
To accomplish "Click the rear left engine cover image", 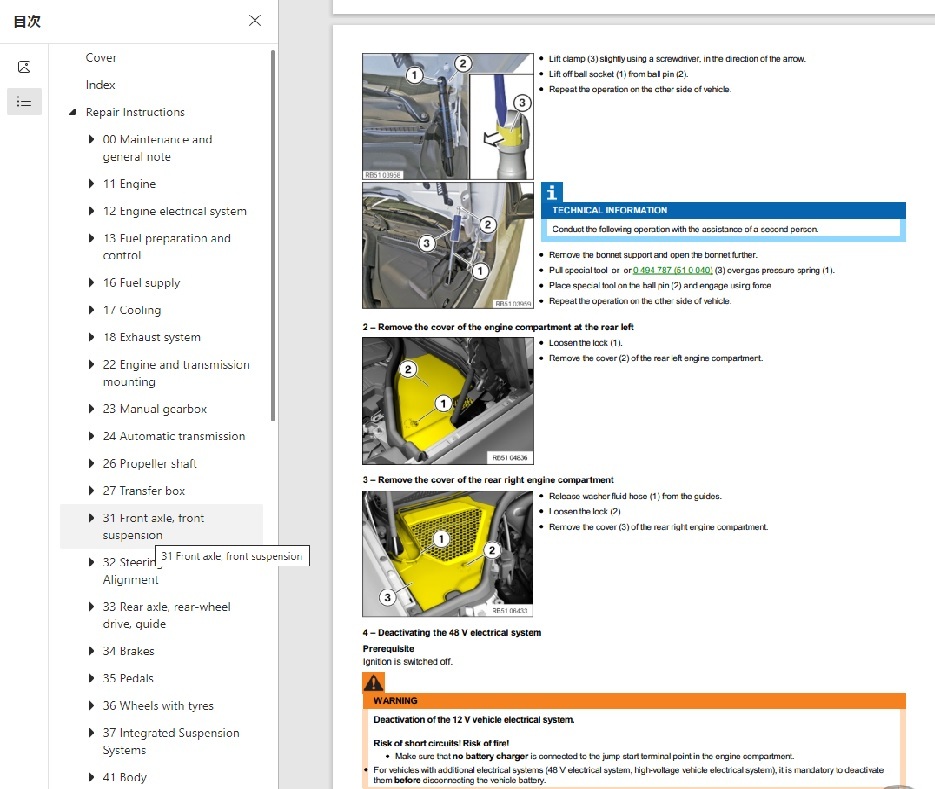I will 448,400.
